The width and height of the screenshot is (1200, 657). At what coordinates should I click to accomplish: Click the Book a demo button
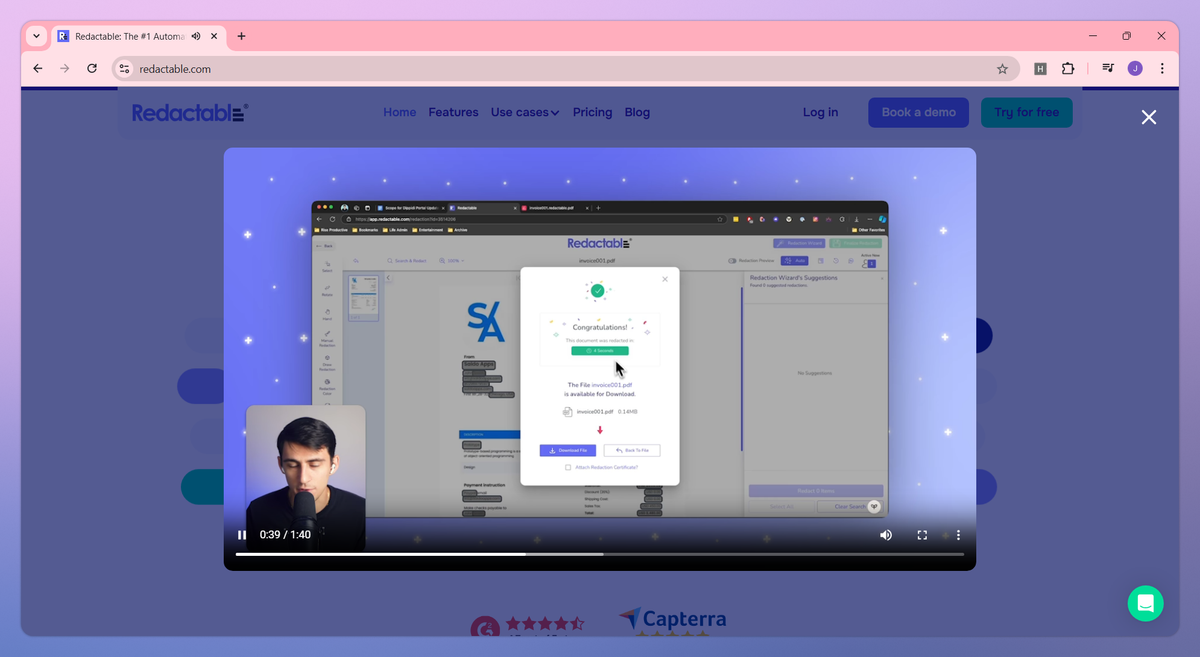click(918, 112)
